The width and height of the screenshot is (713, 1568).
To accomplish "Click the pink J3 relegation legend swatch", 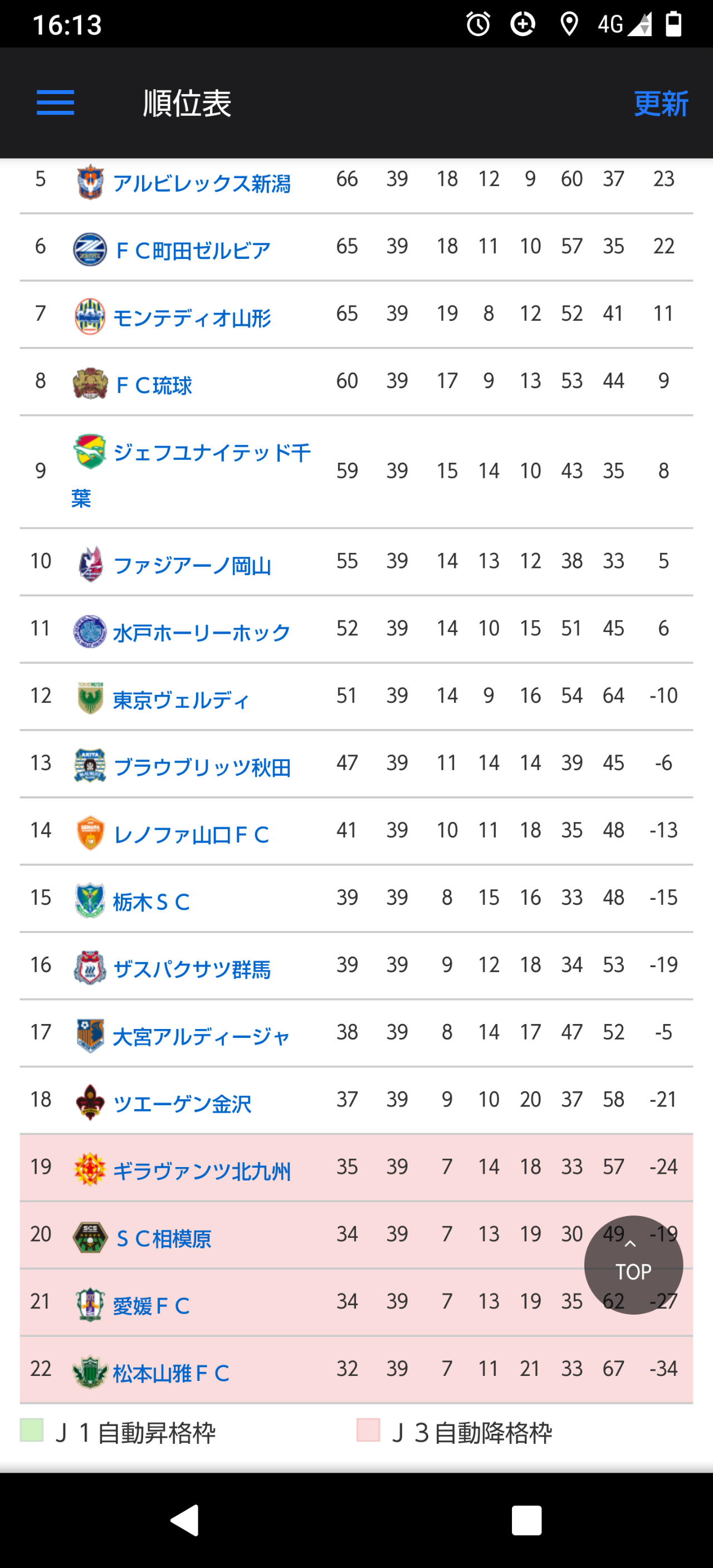I will click(368, 1430).
